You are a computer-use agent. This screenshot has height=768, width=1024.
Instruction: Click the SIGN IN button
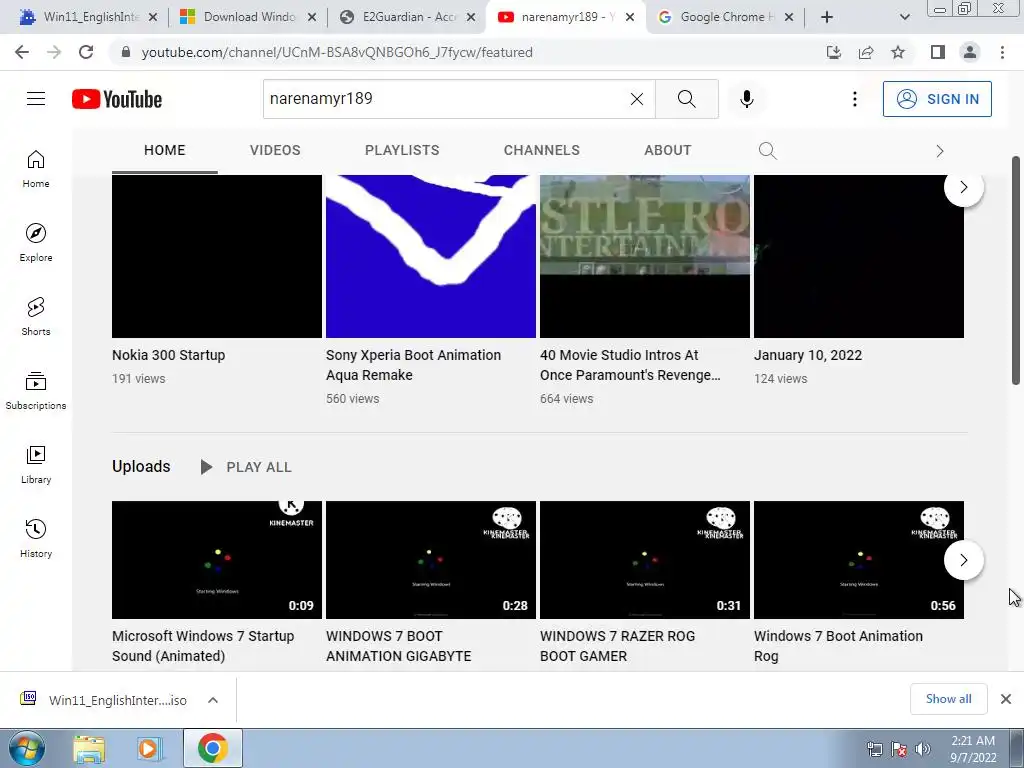click(x=937, y=99)
